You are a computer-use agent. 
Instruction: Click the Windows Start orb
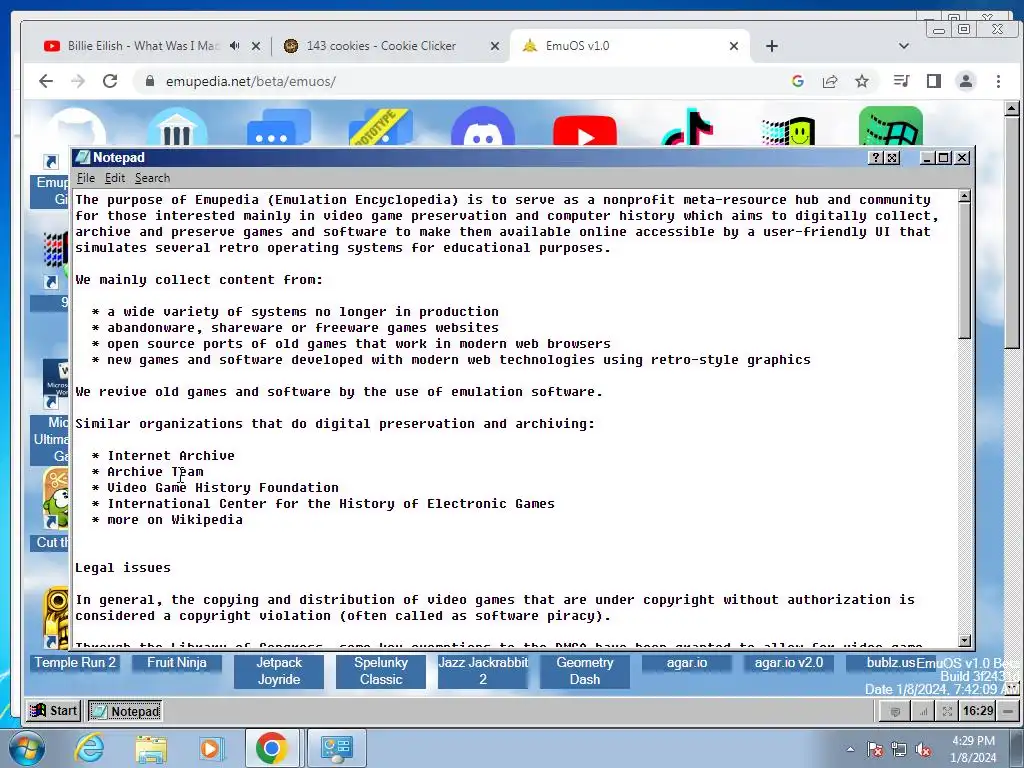(x=26, y=748)
